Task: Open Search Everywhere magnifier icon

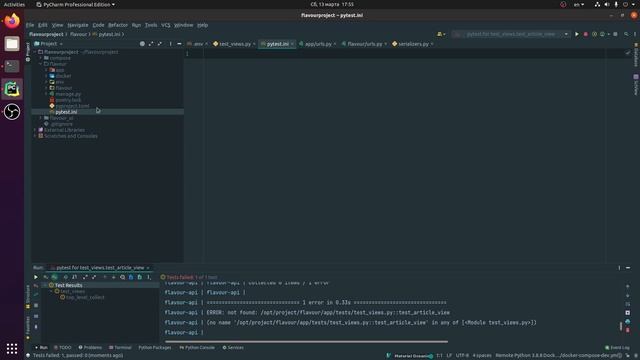Action: [x=626, y=34]
